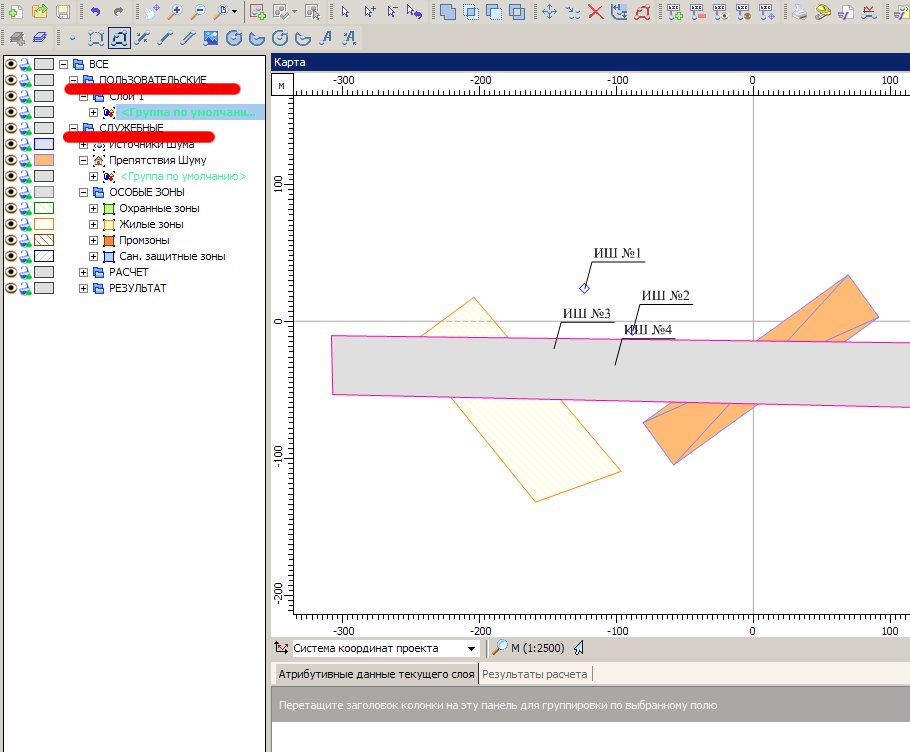Switch to the Результаты расчета tab
The image size is (910, 752).
pyautogui.click(x=533, y=674)
